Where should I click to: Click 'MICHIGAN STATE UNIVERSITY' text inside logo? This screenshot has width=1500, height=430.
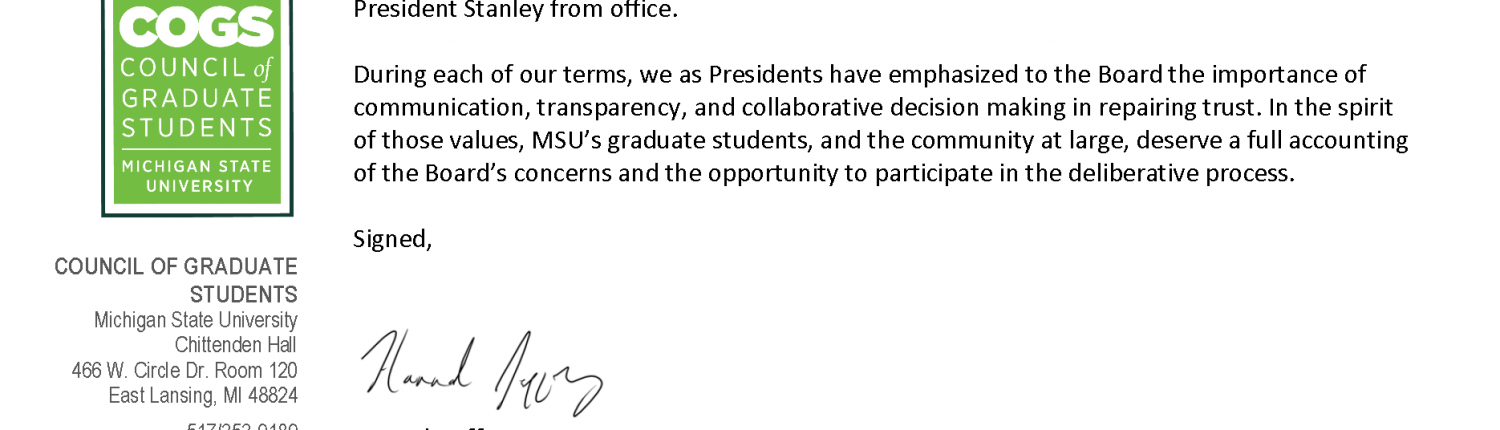click(197, 175)
